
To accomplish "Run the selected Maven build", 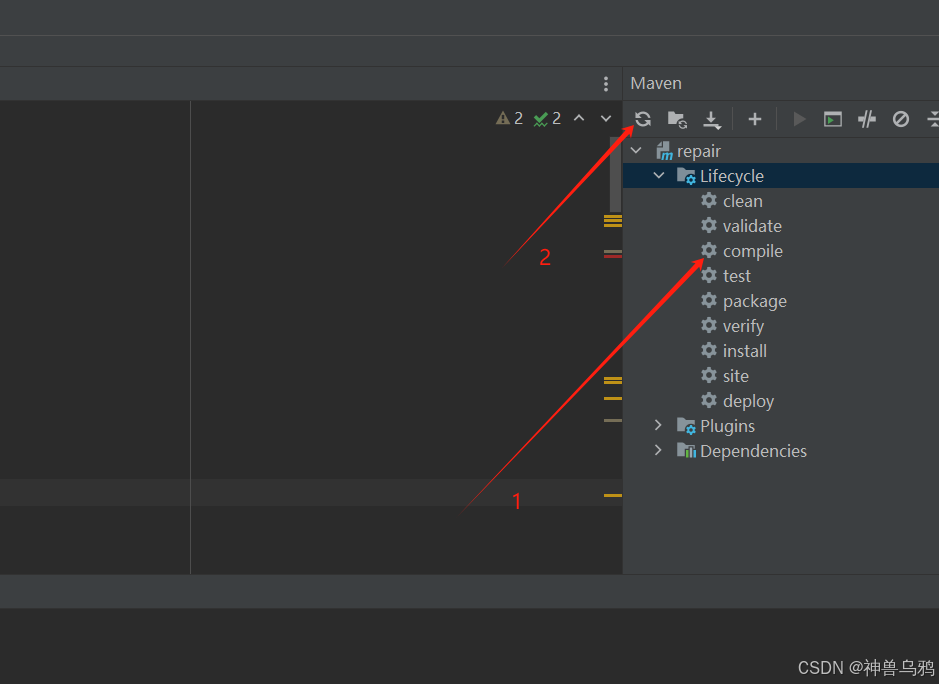I will point(799,119).
